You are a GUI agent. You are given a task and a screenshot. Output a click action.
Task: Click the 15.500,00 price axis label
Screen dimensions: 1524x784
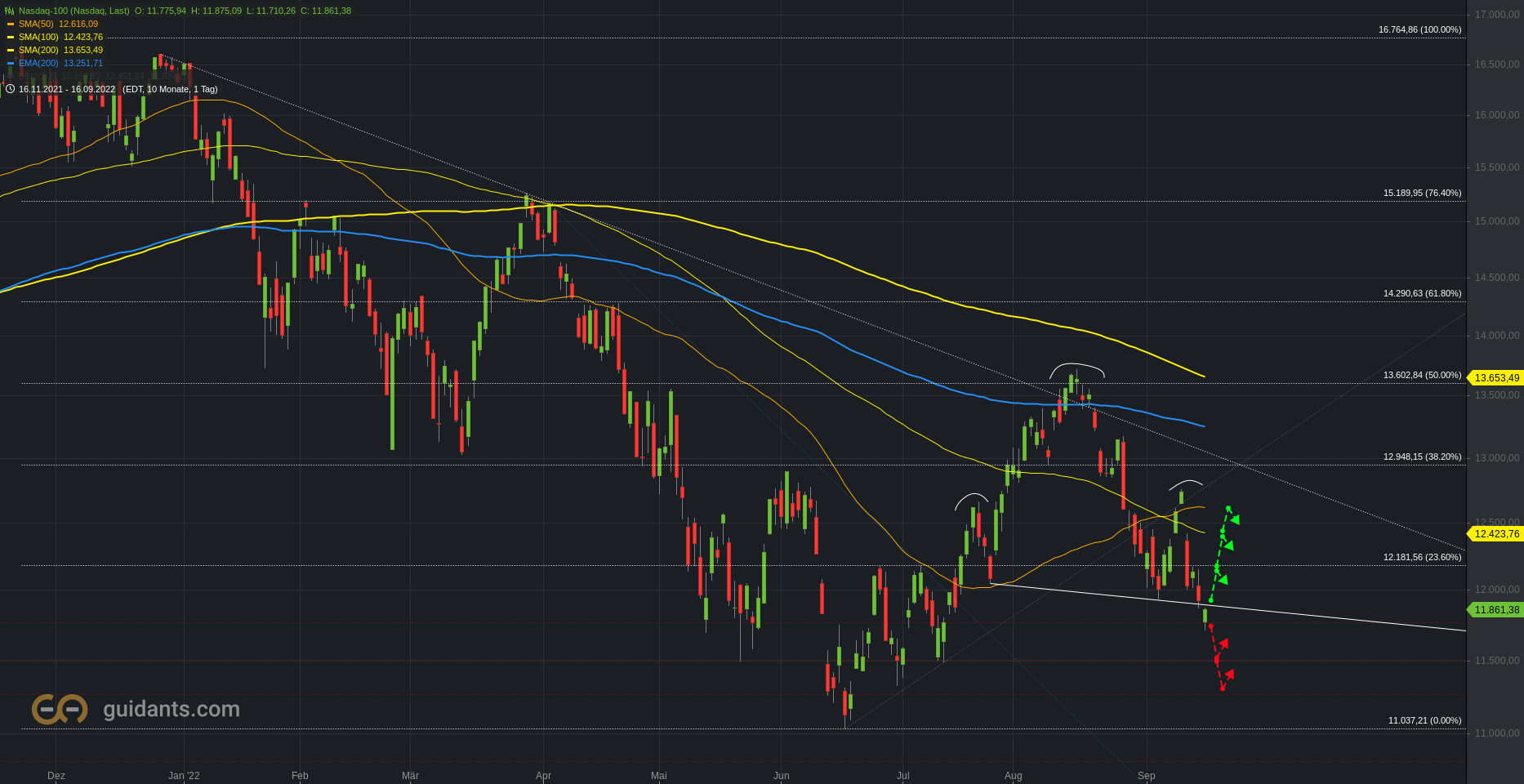[1497, 167]
